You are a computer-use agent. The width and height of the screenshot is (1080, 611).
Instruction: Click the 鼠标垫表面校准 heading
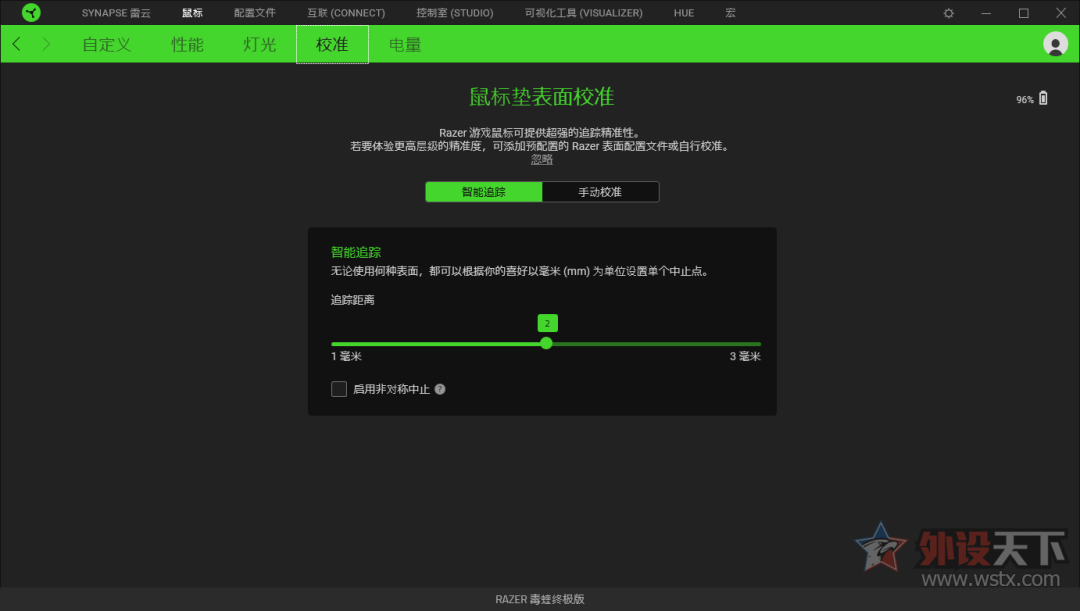pyautogui.click(x=541, y=96)
